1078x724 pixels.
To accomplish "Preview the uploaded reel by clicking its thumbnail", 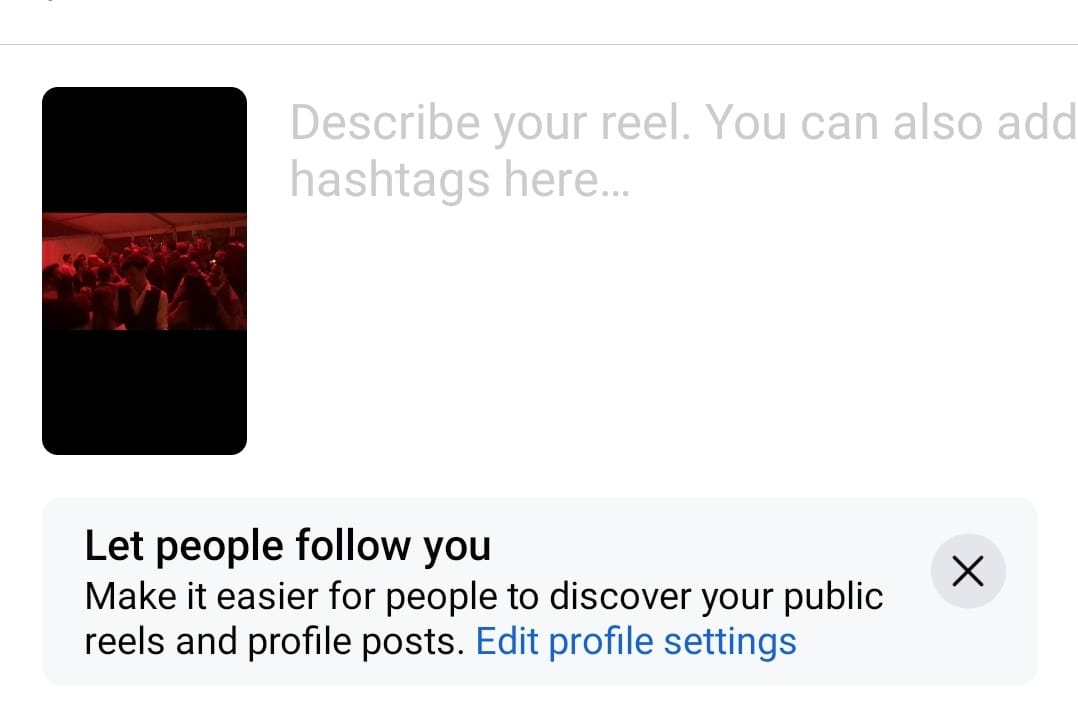I will pyautogui.click(x=144, y=270).
